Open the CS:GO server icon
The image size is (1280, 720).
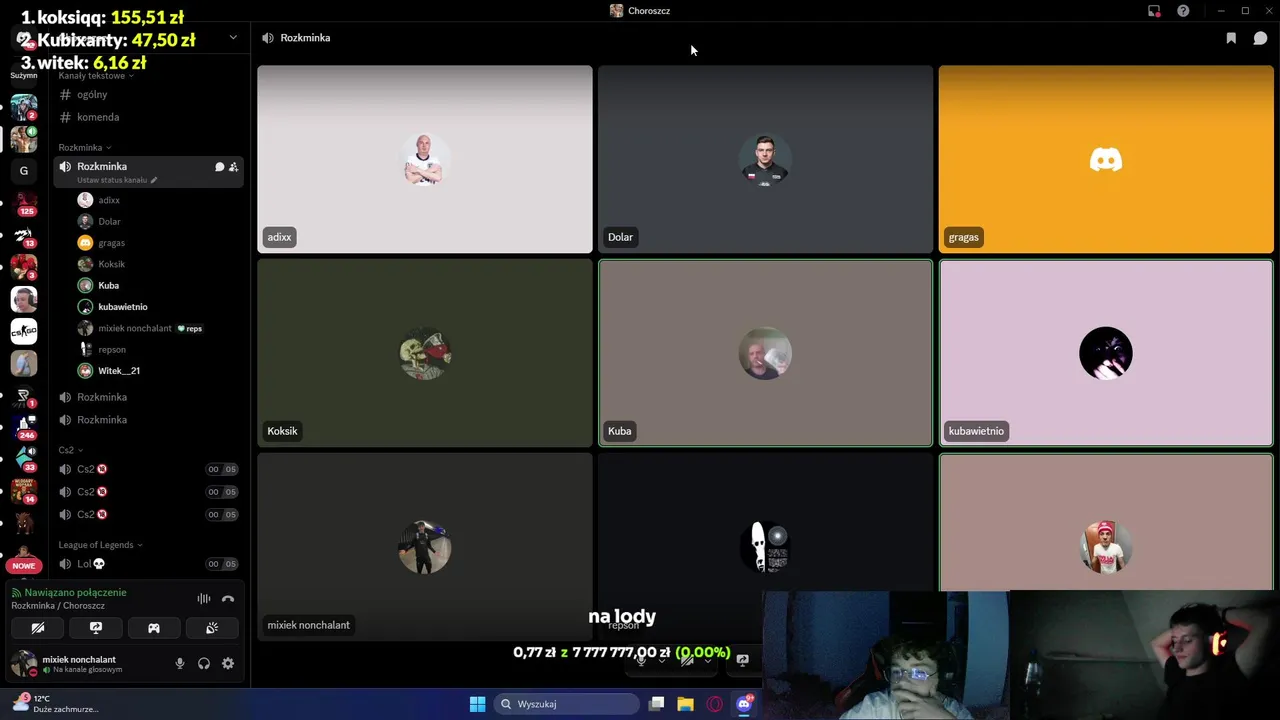click(x=24, y=331)
